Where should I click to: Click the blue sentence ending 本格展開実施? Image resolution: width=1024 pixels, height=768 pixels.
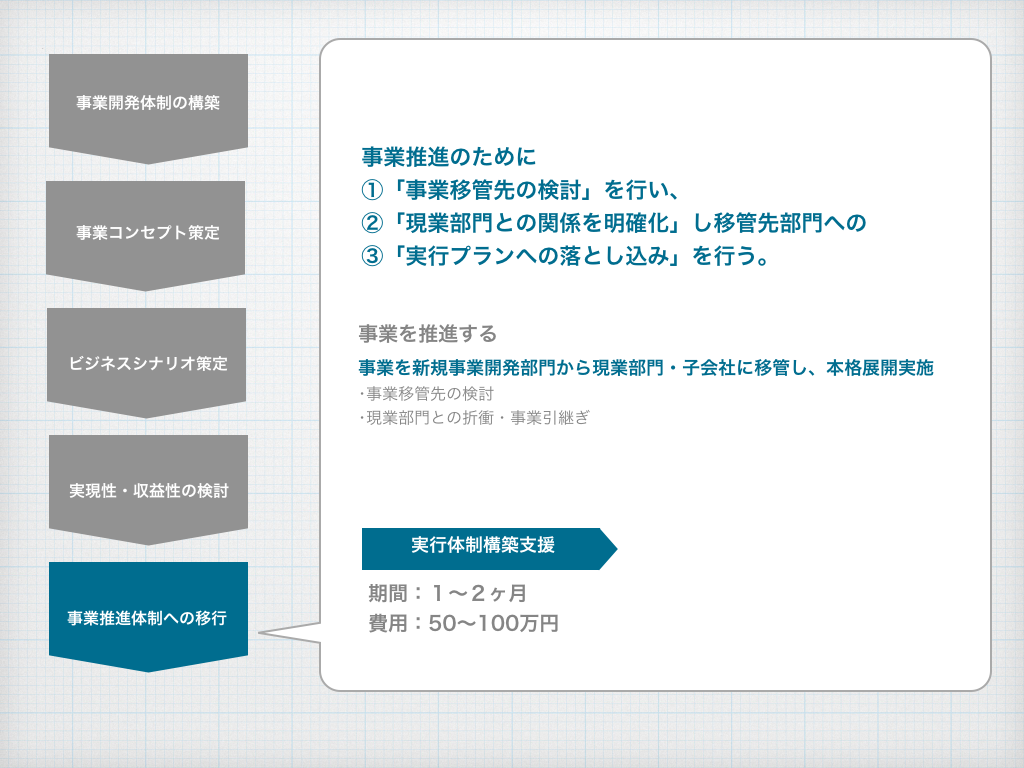click(x=646, y=368)
